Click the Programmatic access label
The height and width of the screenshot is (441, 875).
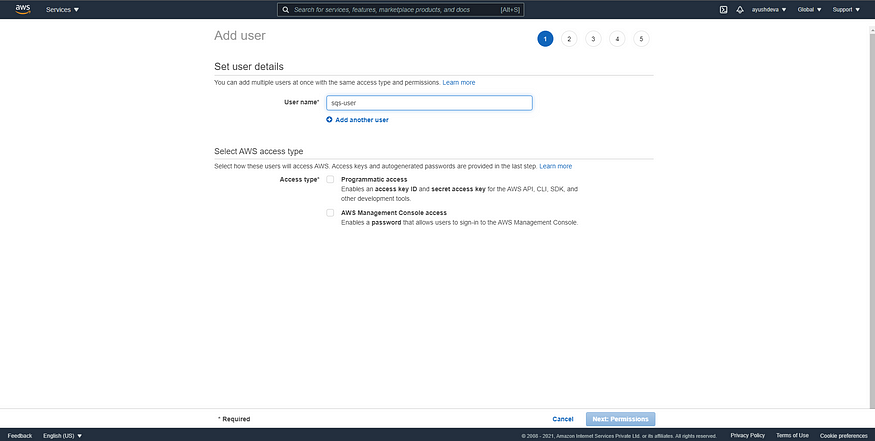(374, 180)
